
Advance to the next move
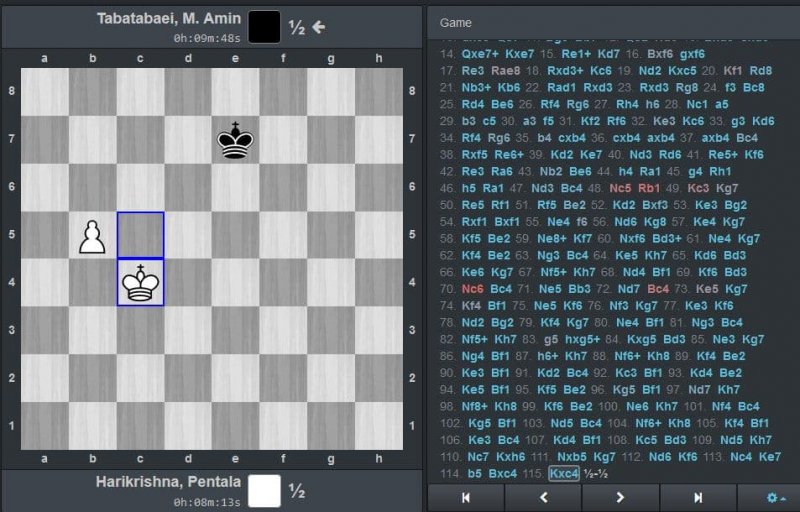point(620,497)
